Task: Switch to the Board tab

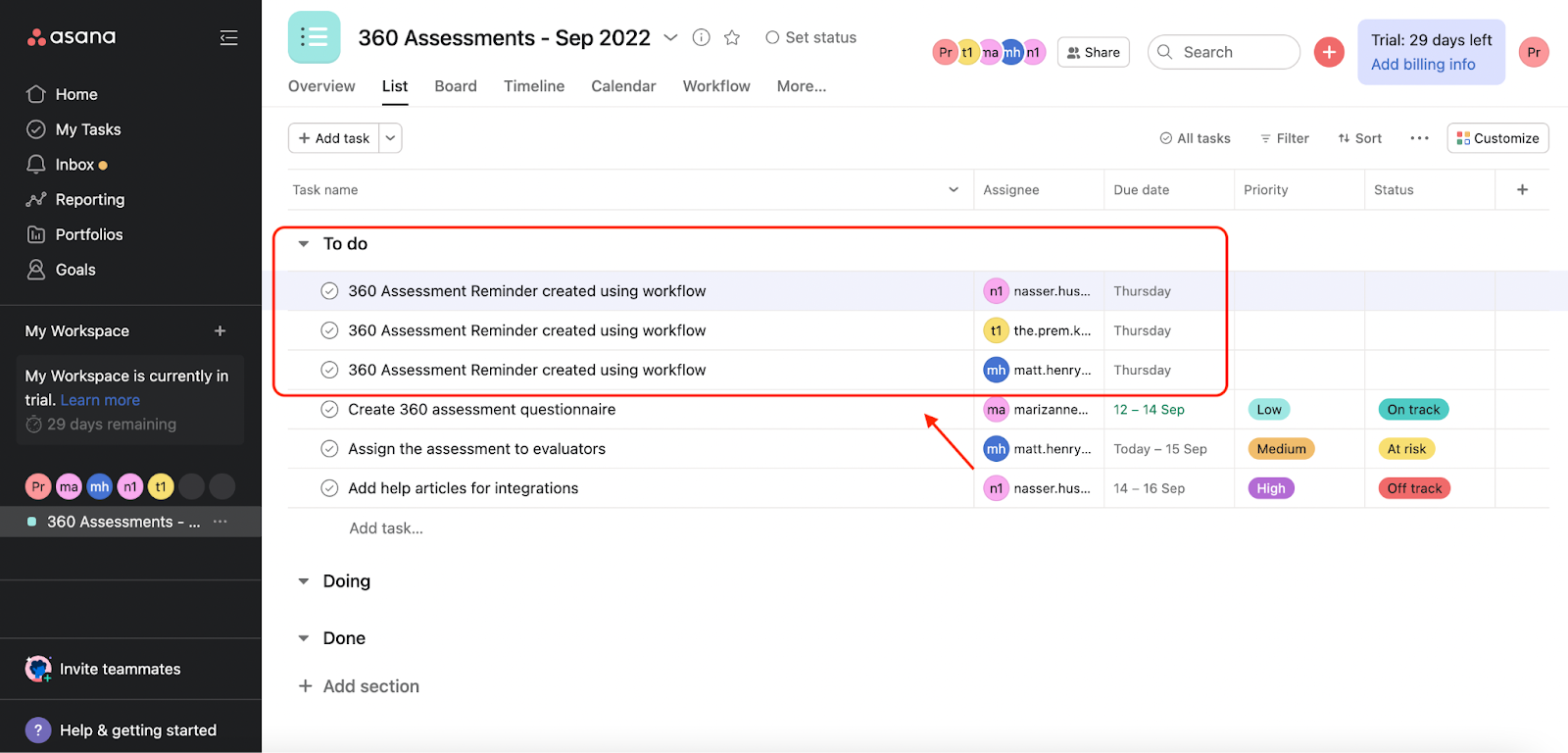Action: tap(456, 86)
